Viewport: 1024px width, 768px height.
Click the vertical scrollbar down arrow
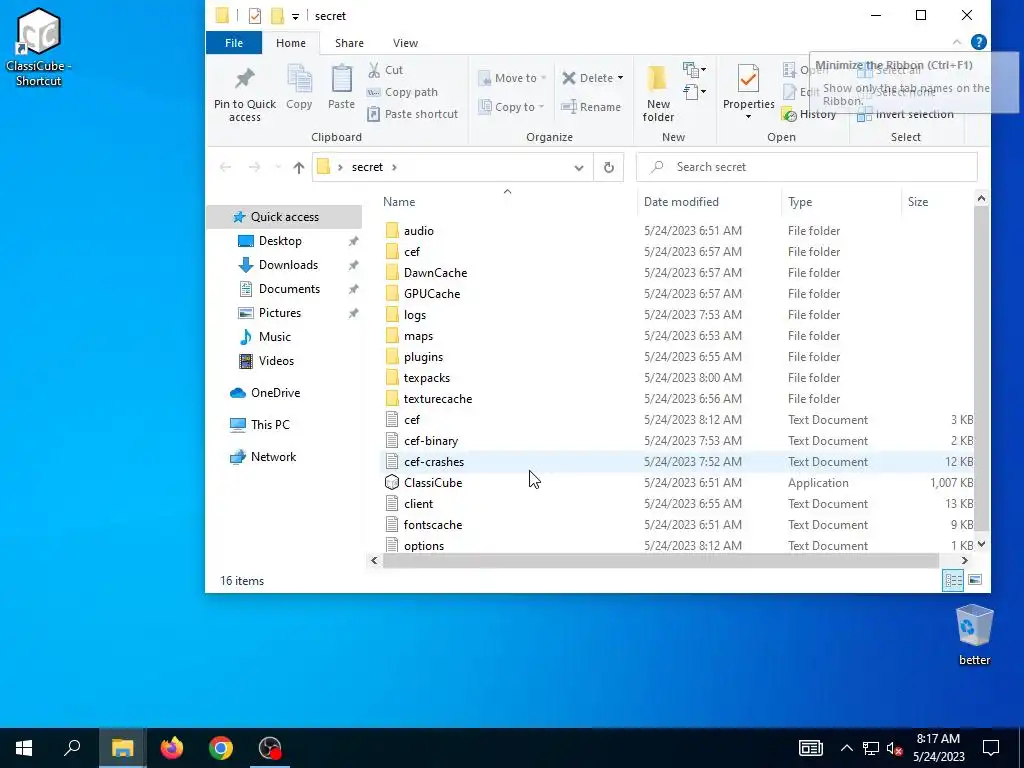(981, 544)
